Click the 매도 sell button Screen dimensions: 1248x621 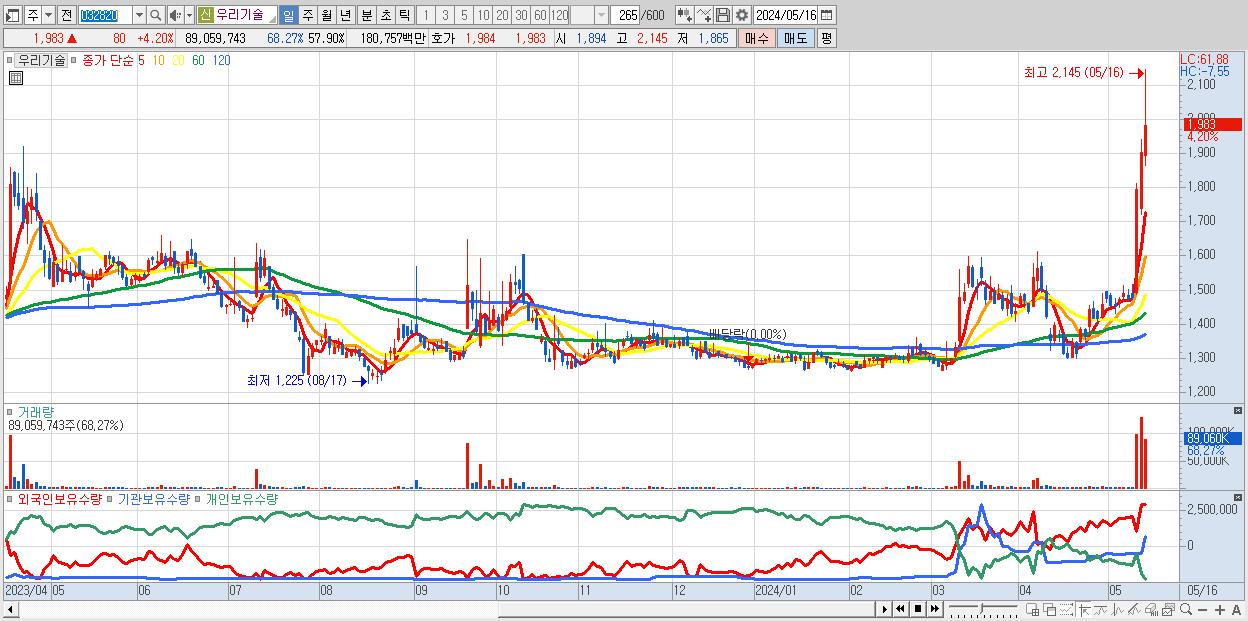tap(795, 38)
